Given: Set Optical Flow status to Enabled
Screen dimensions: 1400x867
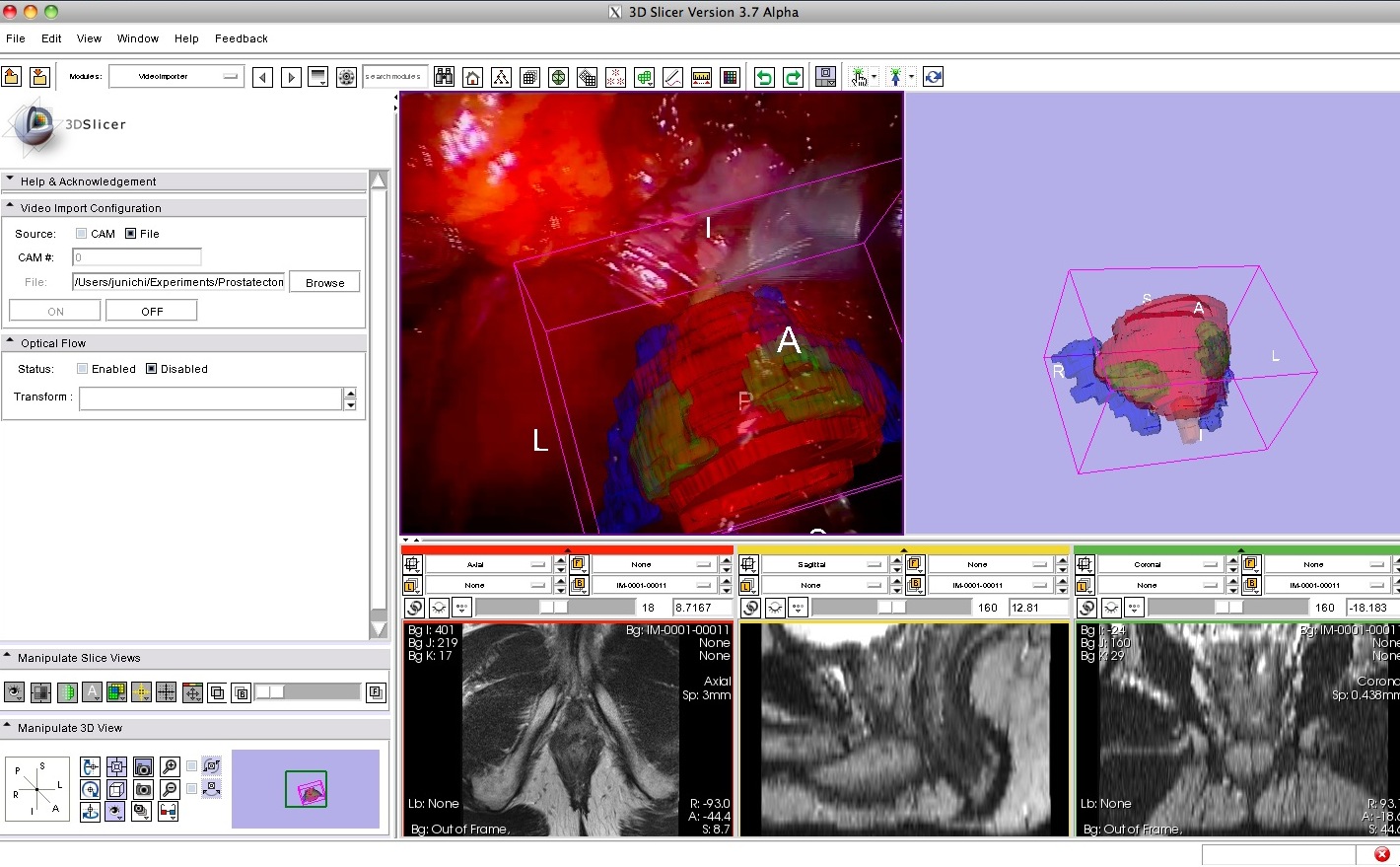Looking at the screenshot, I should point(83,369).
